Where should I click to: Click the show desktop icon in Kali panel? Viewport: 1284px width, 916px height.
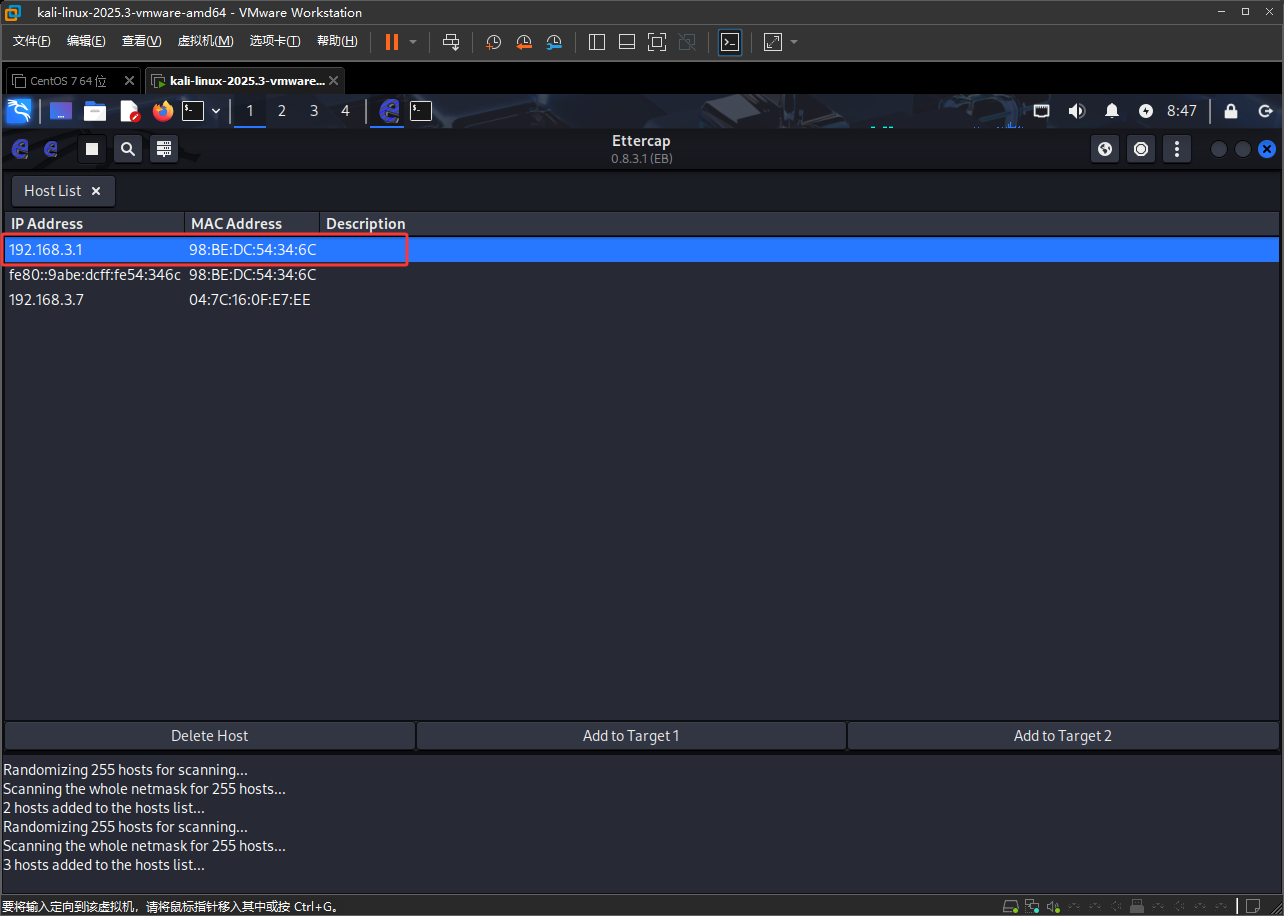click(61, 111)
